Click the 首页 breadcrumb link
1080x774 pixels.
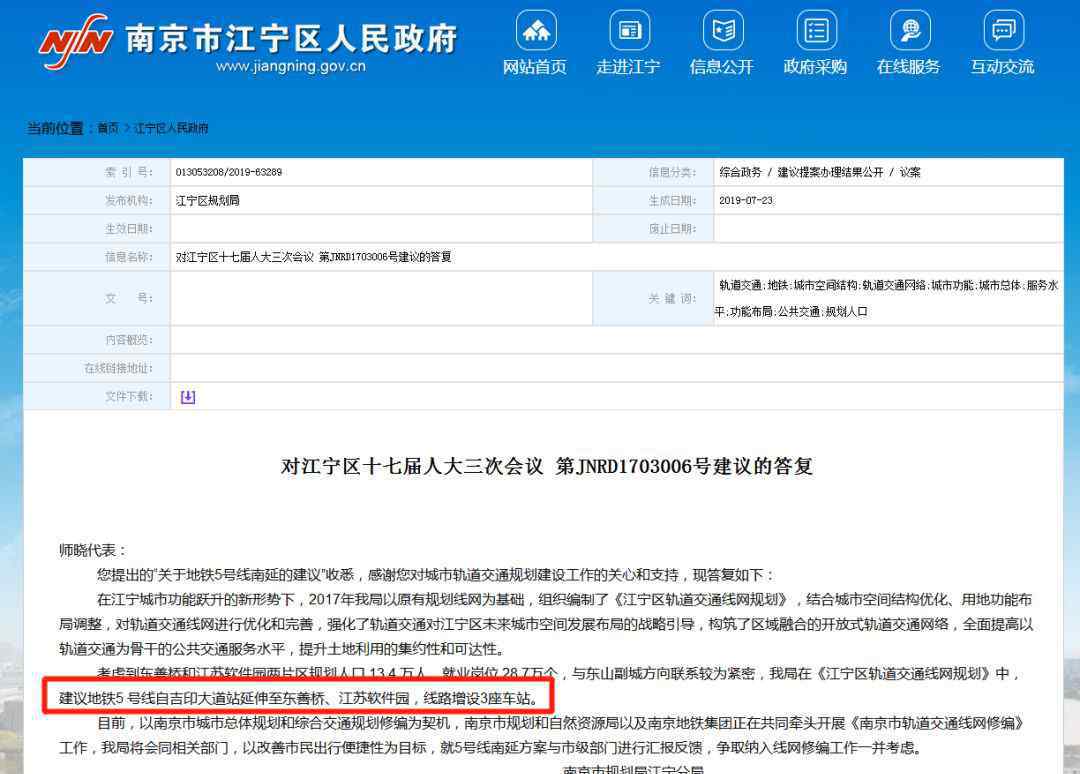tap(107, 129)
